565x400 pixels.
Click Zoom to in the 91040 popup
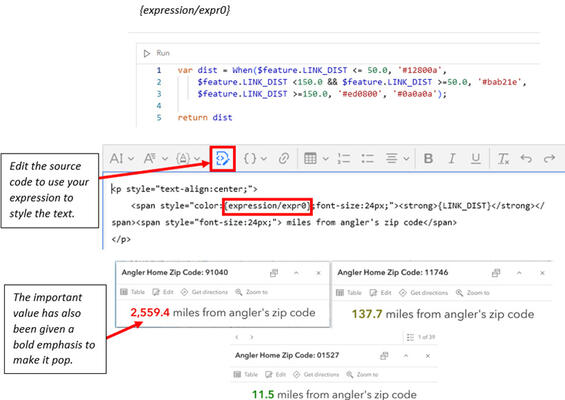(x=251, y=292)
